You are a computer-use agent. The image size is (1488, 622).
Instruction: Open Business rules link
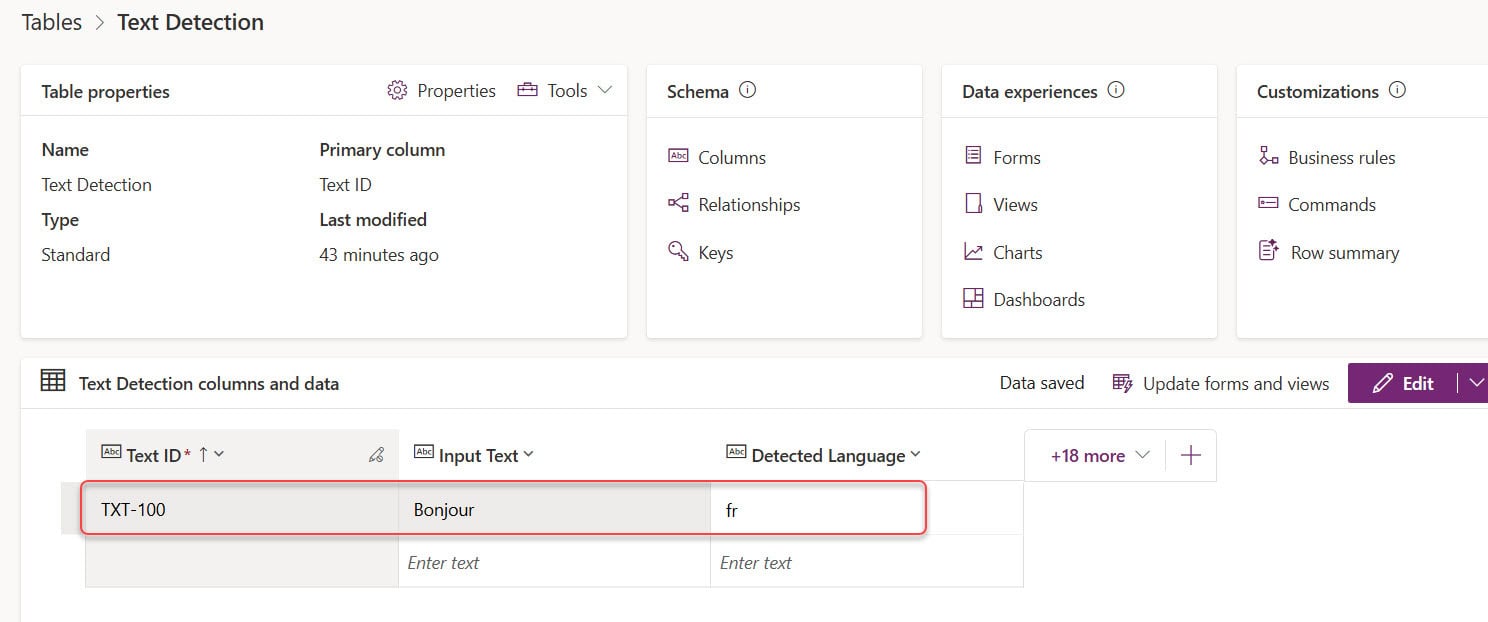click(x=1342, y=158)
